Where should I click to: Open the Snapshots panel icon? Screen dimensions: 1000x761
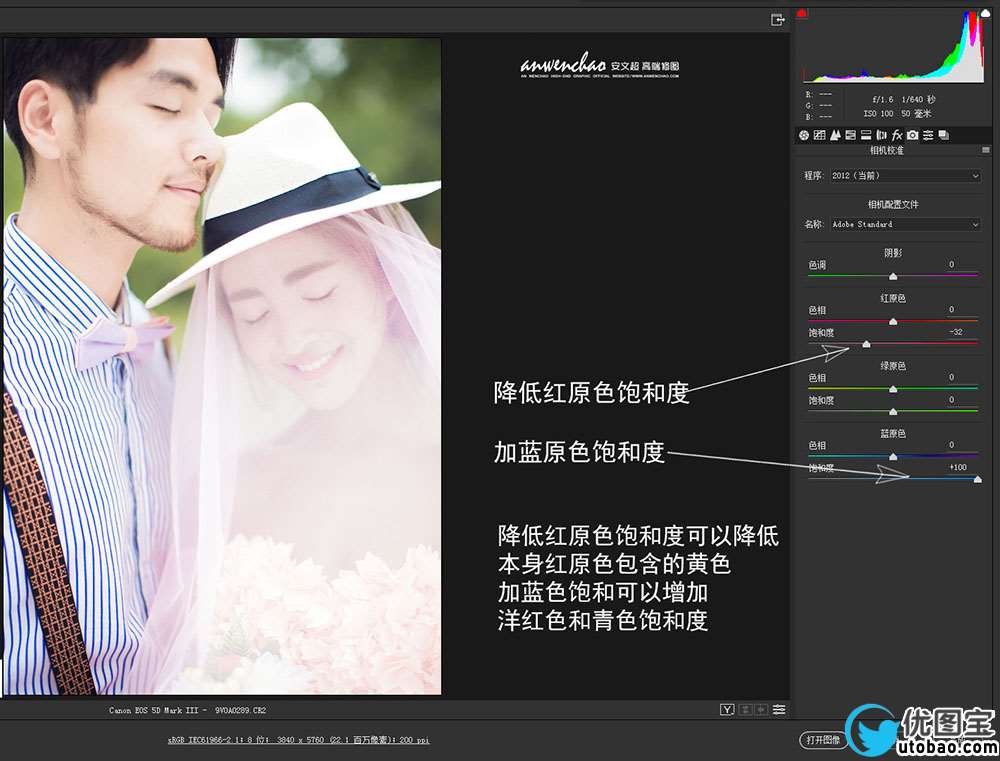pos(944,135)
